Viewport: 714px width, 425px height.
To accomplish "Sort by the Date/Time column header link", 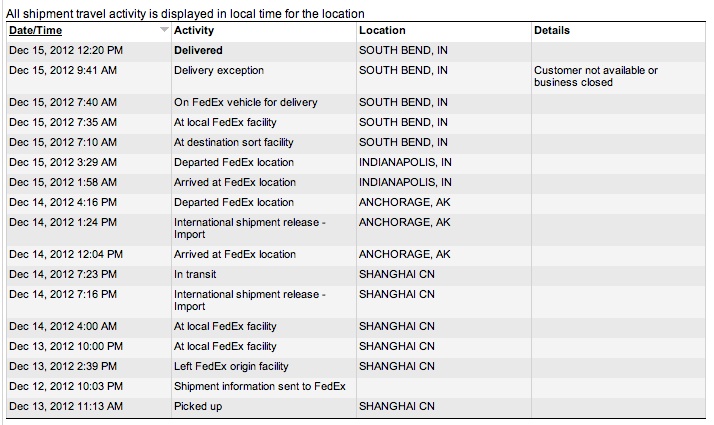I will point(36,31).
